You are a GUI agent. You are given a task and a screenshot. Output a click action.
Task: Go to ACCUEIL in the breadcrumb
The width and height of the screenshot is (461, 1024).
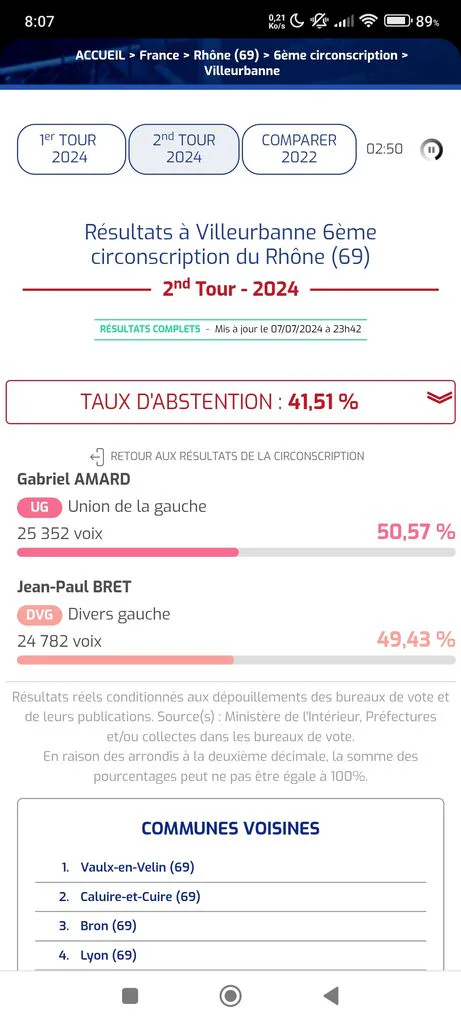[x=100, y=56]
